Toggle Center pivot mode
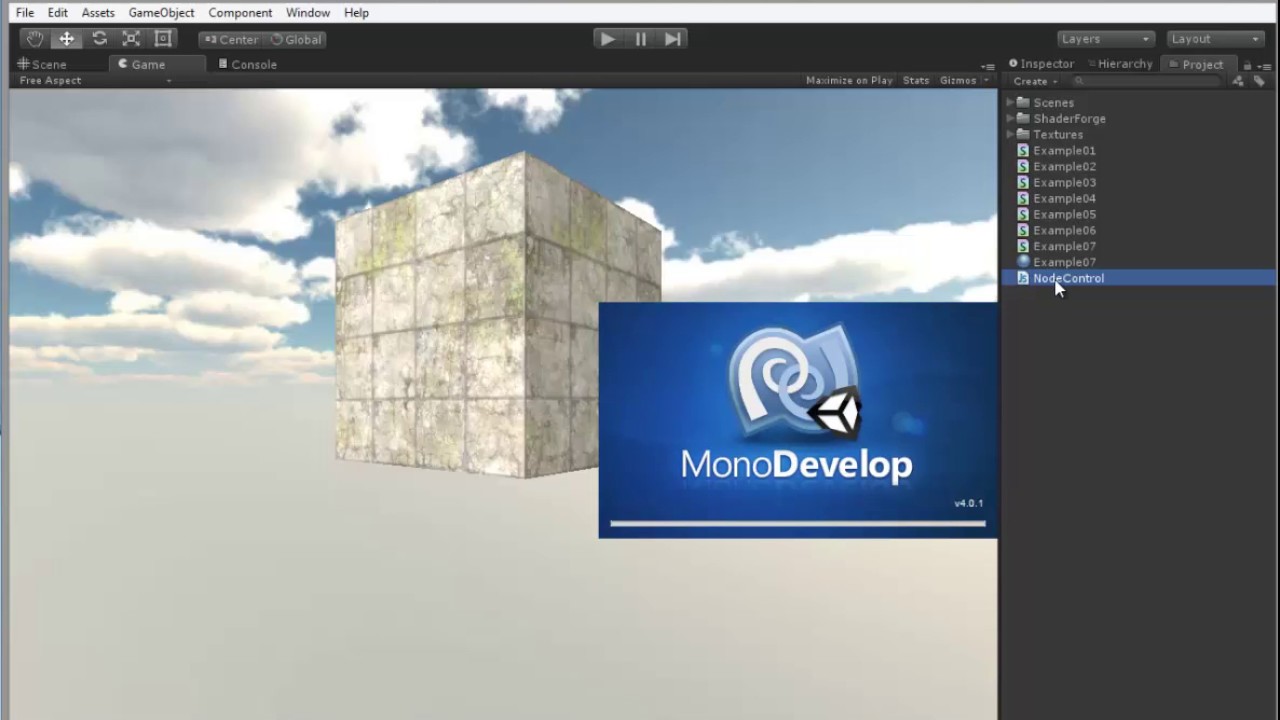 (232, 39)
